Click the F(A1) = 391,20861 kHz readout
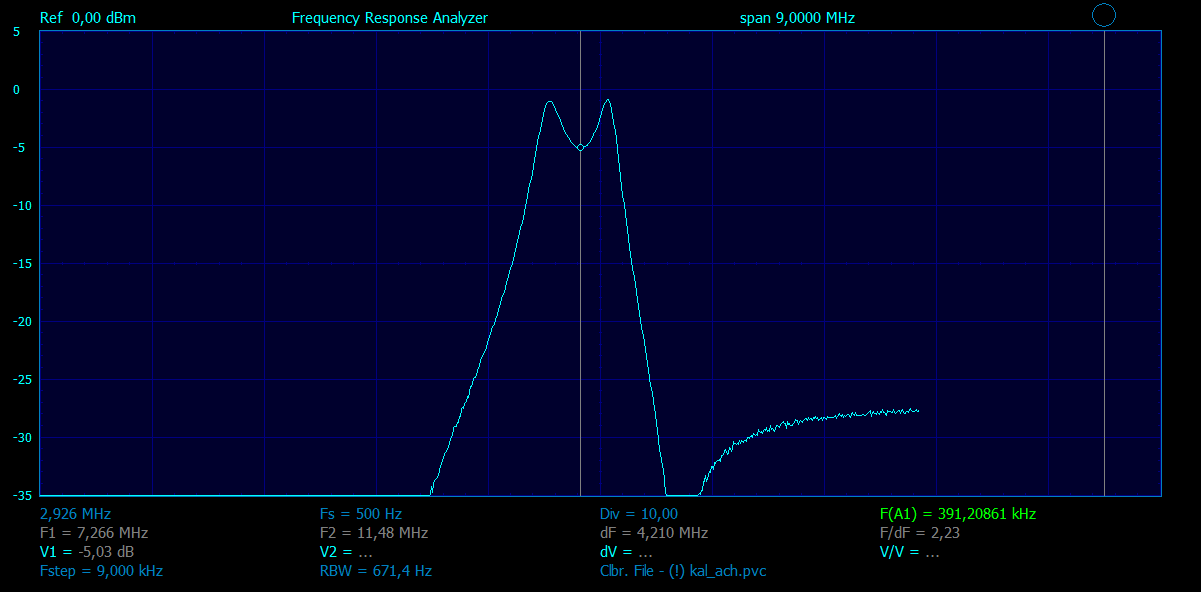Viewport: 1201px width, 592px height. point(958,514)
